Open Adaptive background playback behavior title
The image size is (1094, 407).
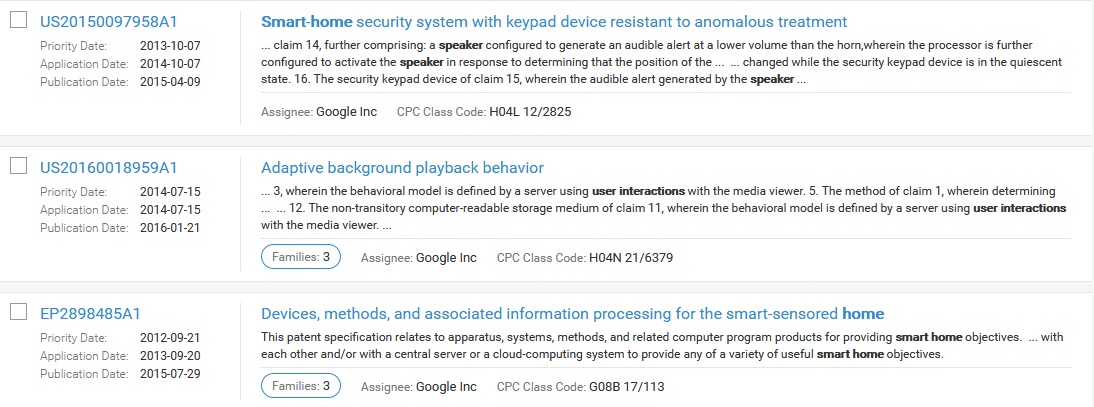(402, 167)
